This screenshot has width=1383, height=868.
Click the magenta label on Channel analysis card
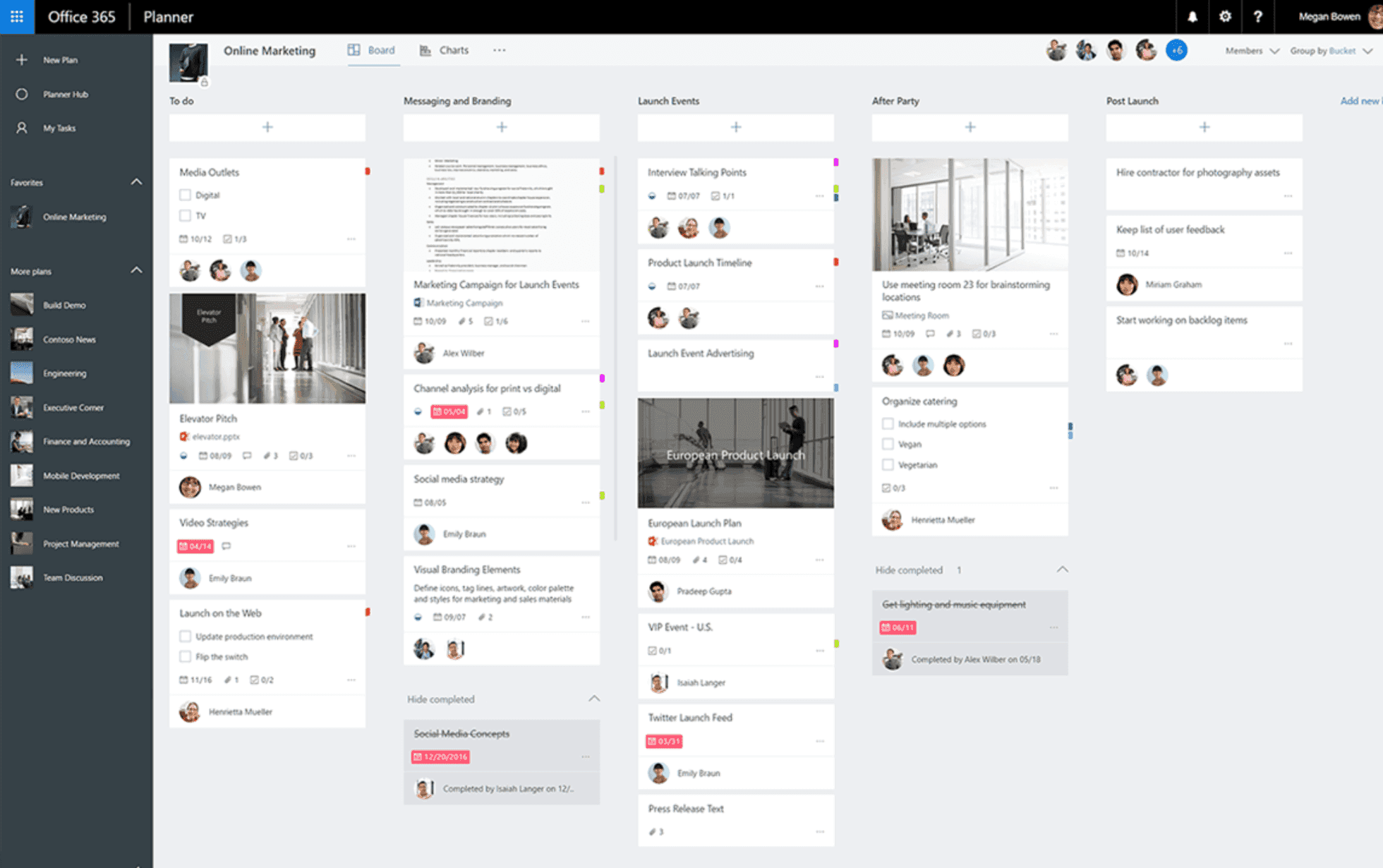[x=601, y=379]
